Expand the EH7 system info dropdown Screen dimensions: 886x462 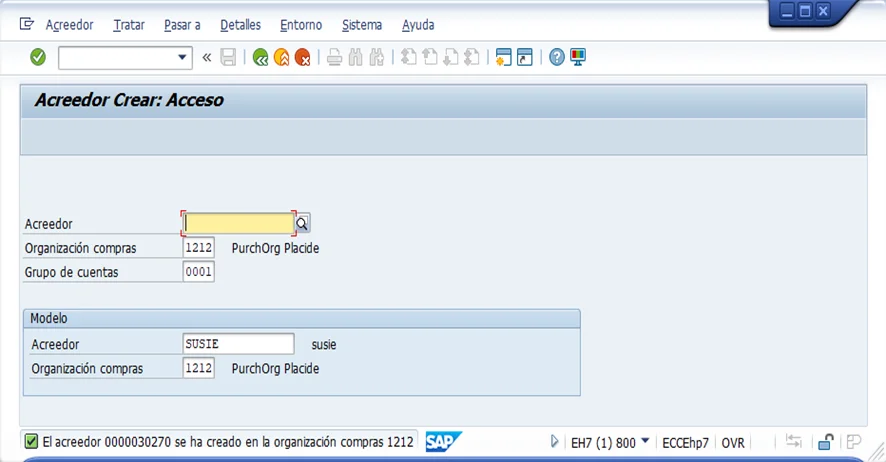pyautogui.click(x=645, y=442)
